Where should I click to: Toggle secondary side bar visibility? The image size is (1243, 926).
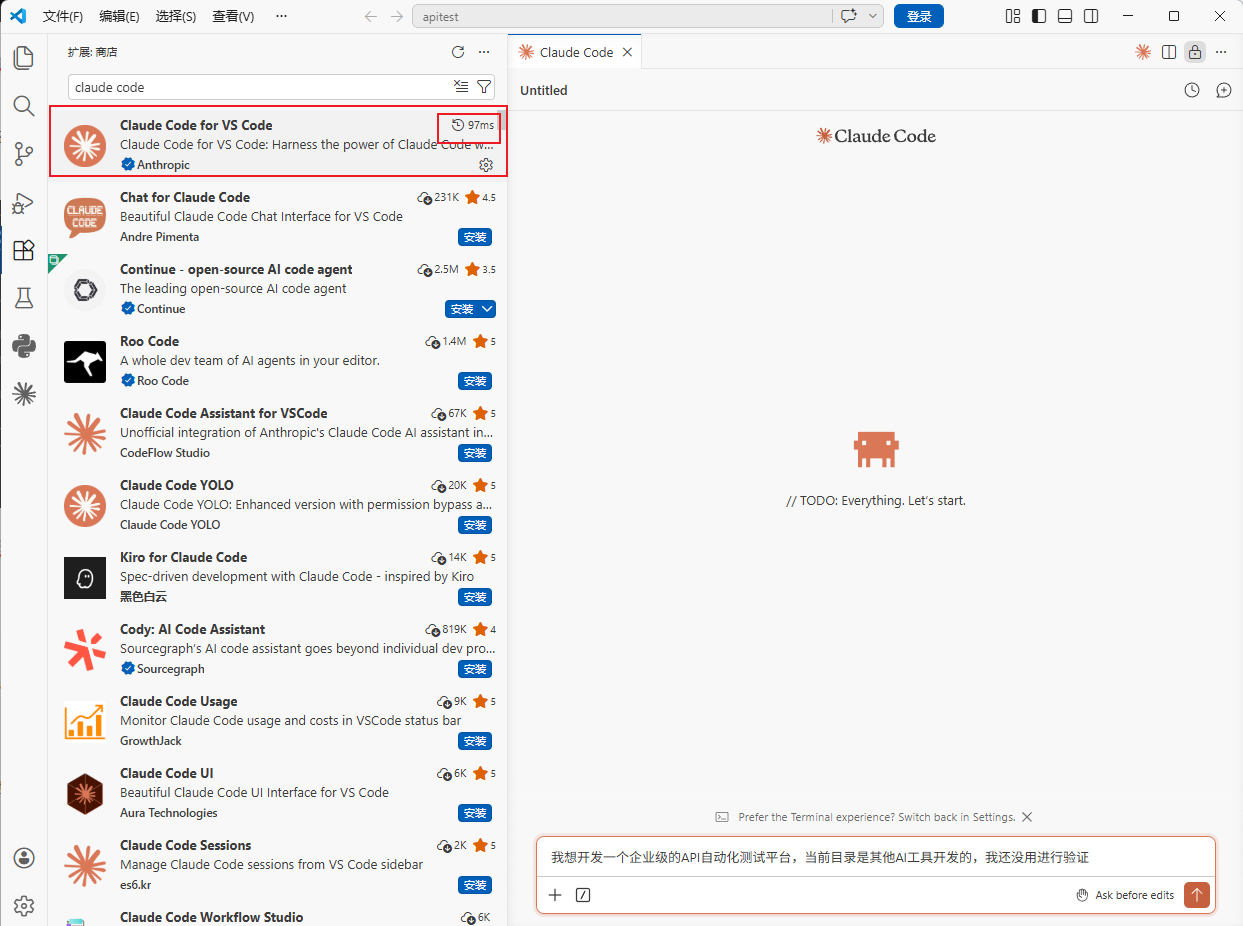1091,16
